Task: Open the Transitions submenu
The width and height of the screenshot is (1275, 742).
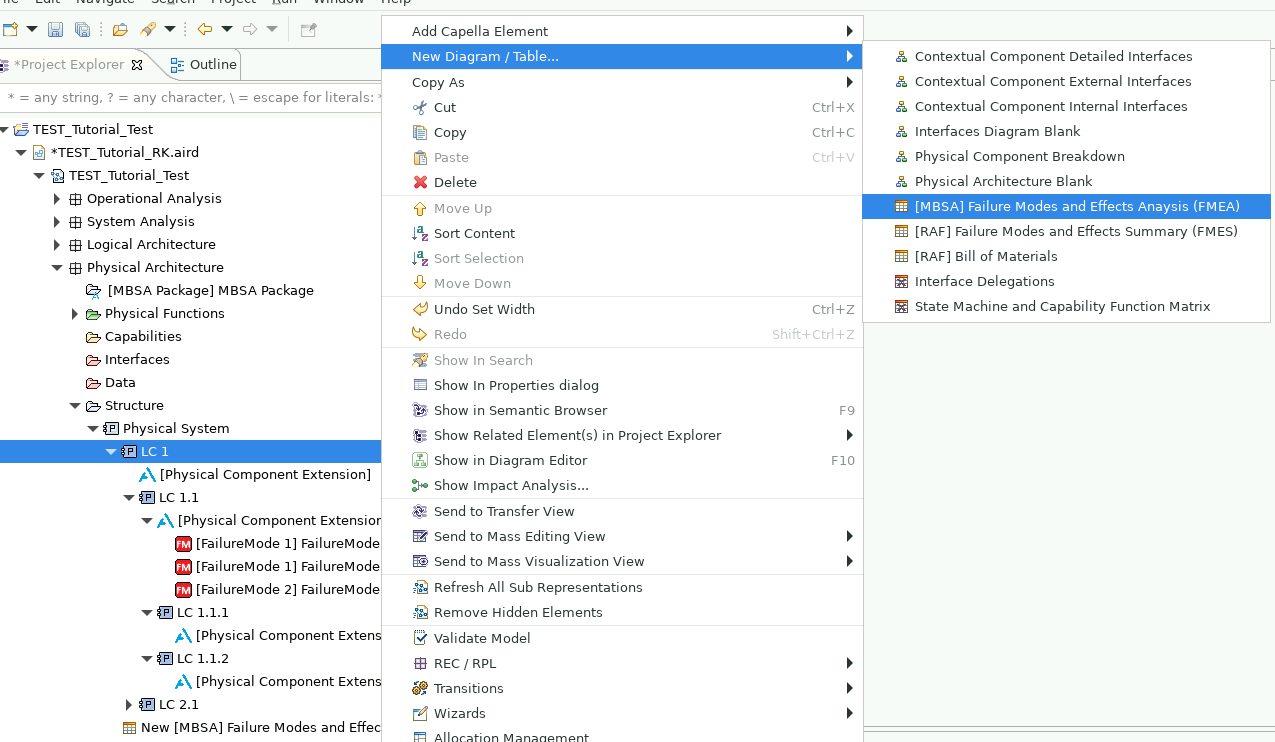Action: (x=622, y=689)
